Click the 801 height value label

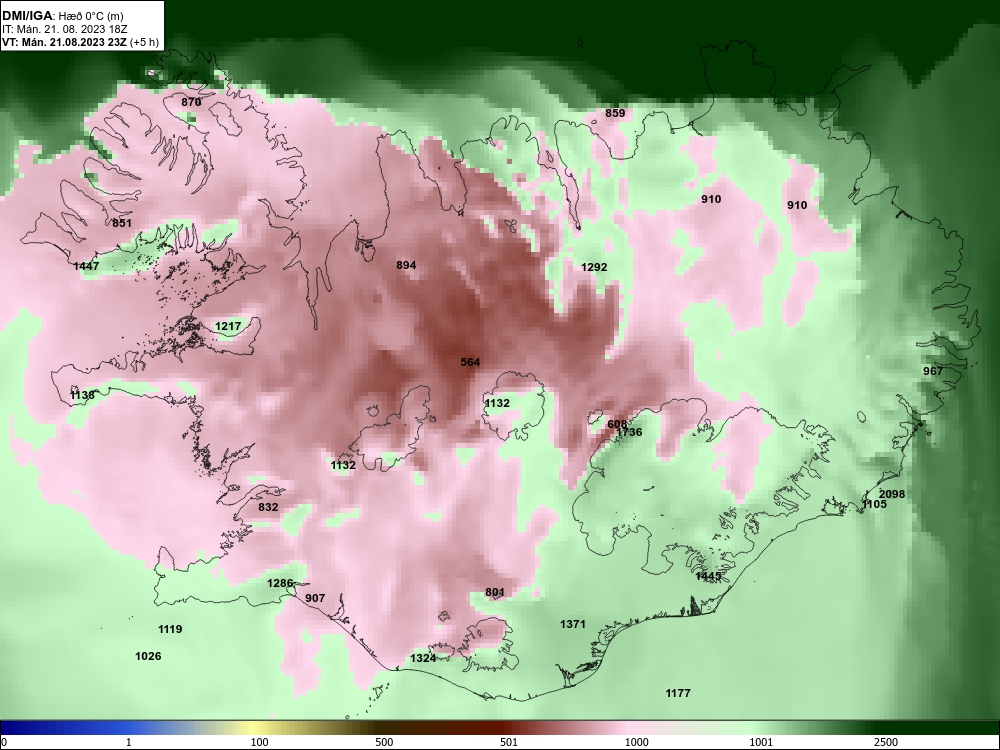pos(495,592)
